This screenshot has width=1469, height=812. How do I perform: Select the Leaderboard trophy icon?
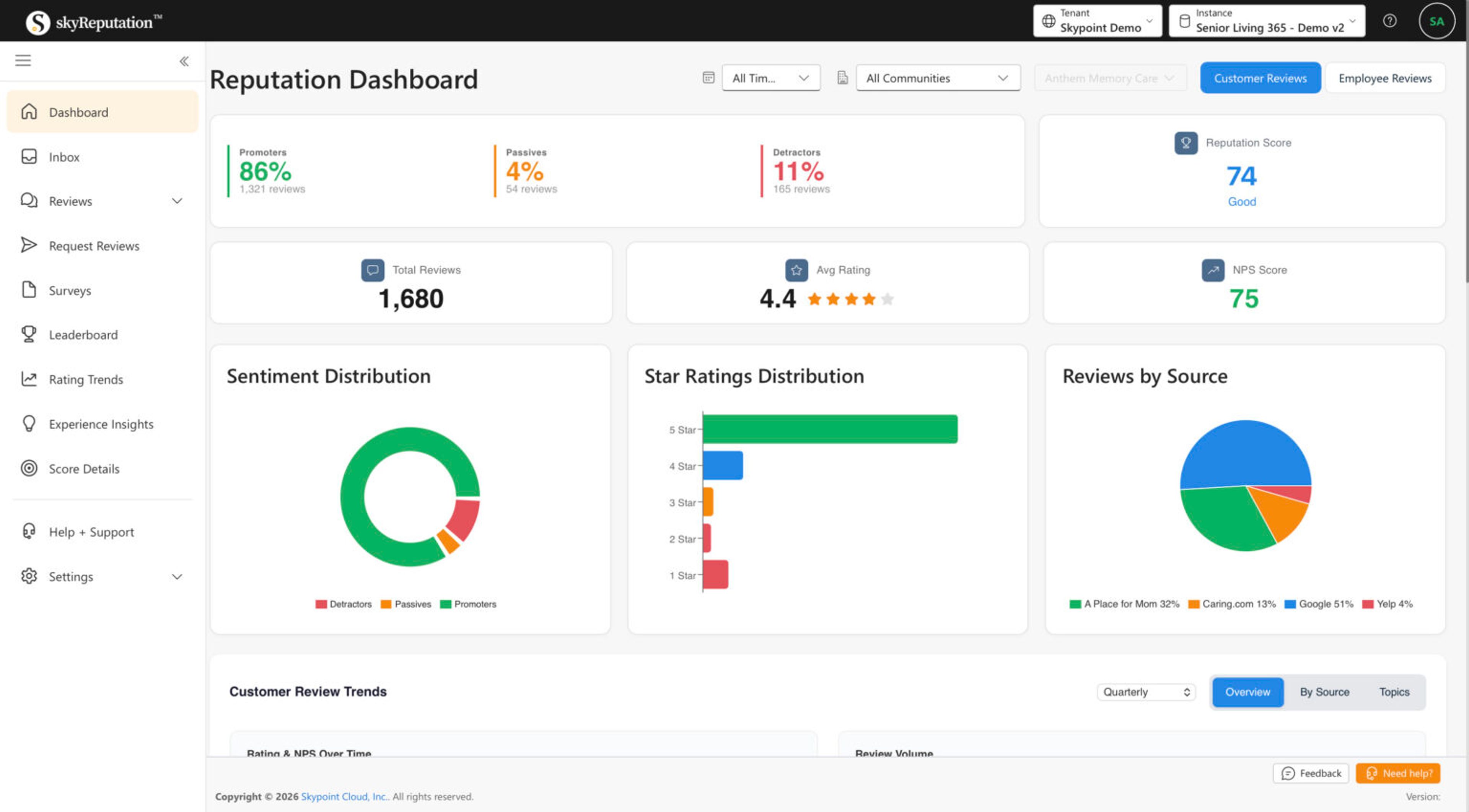coord(29,335)
